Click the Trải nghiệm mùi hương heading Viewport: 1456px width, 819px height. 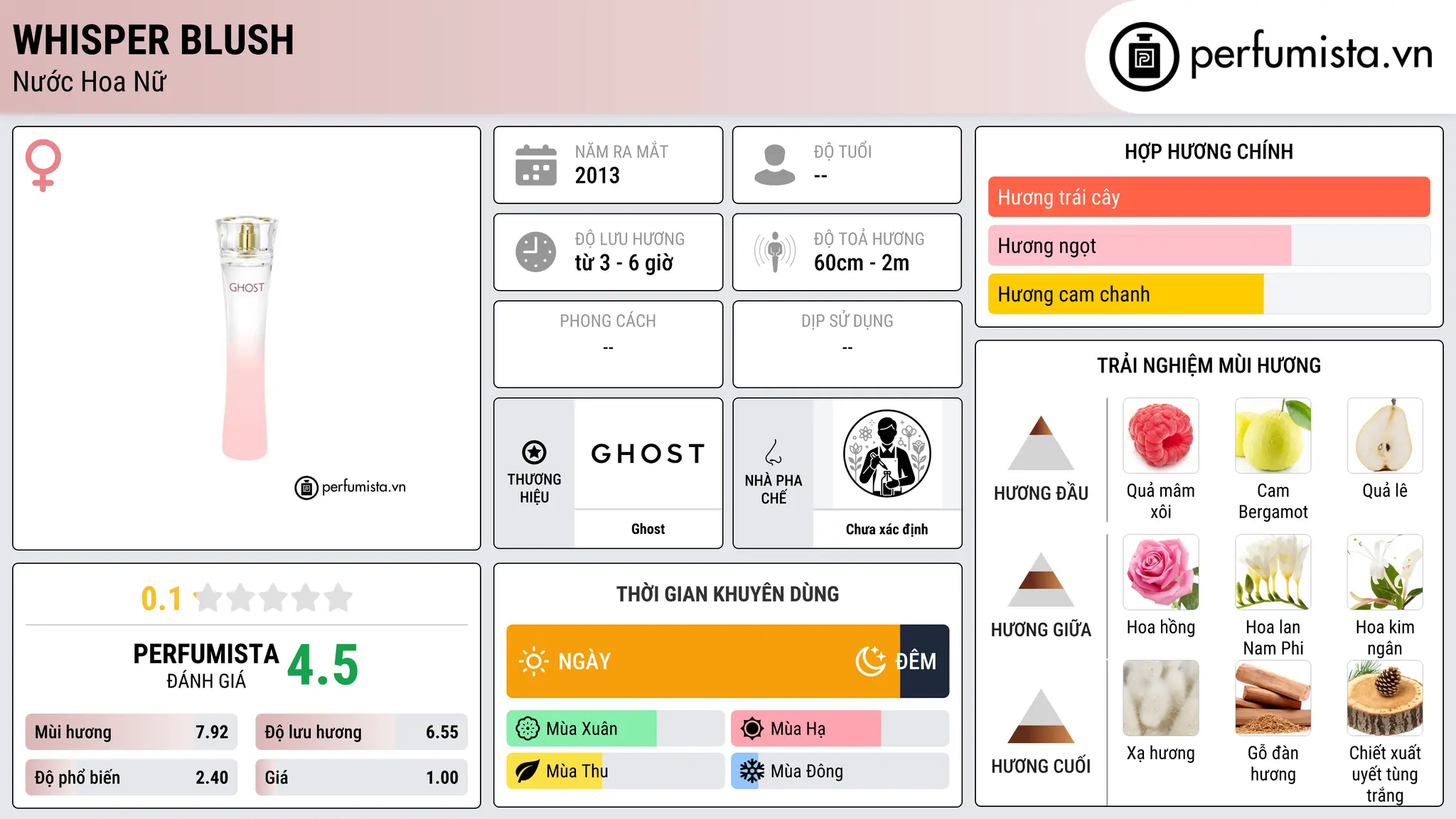click(1209, 365)
